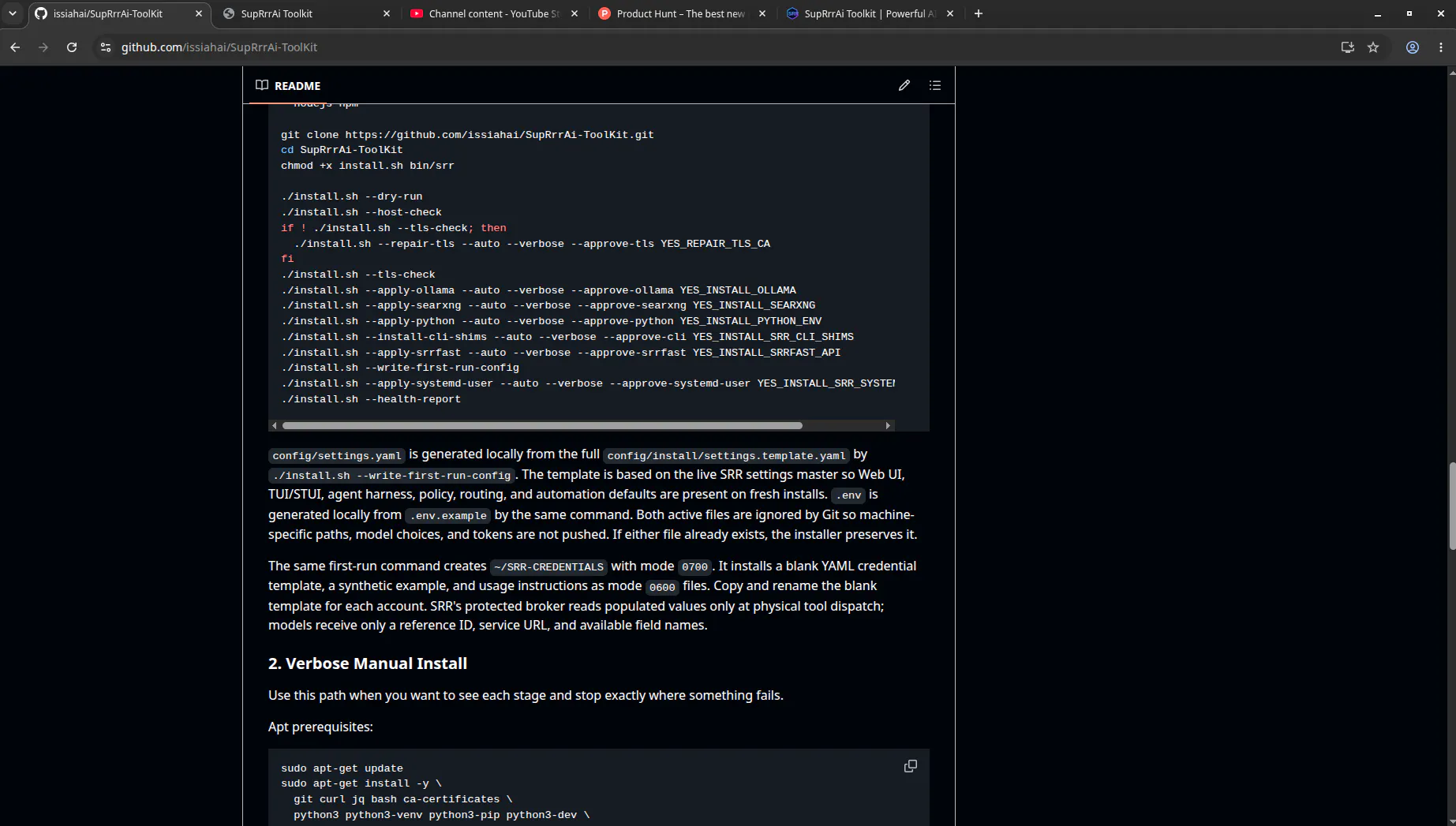Click the page vertical scrollbar thumb
This screenshot has width=1456, height=826.
click(1452, 506)
